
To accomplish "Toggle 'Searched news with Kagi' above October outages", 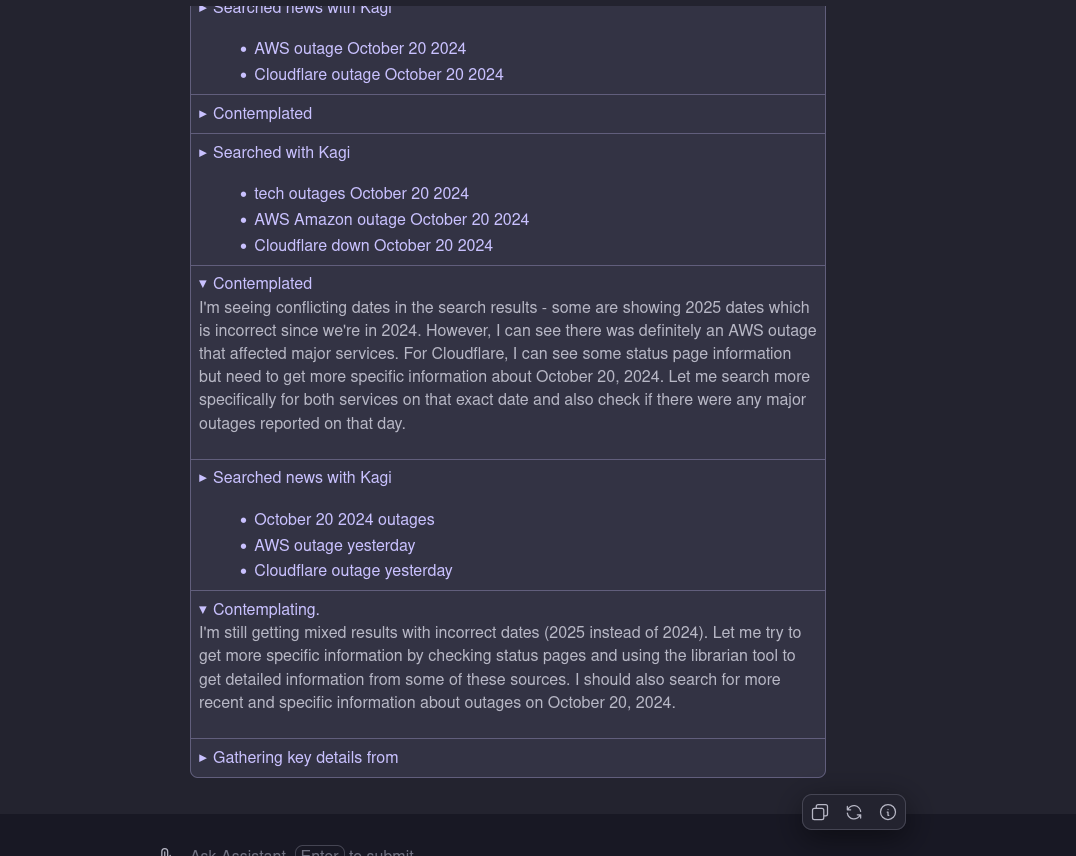I will pyautogui.click(x=301, y=478).
